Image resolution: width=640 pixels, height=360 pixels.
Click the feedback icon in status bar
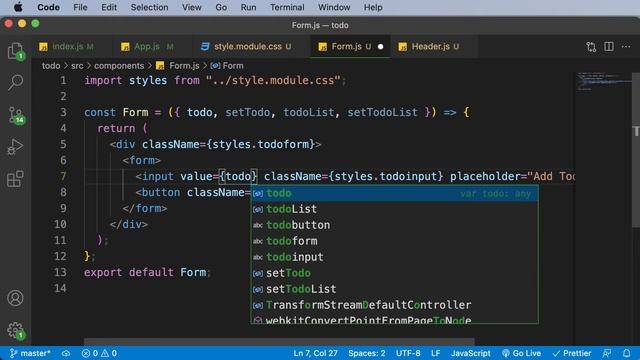[x=607, y=353]
